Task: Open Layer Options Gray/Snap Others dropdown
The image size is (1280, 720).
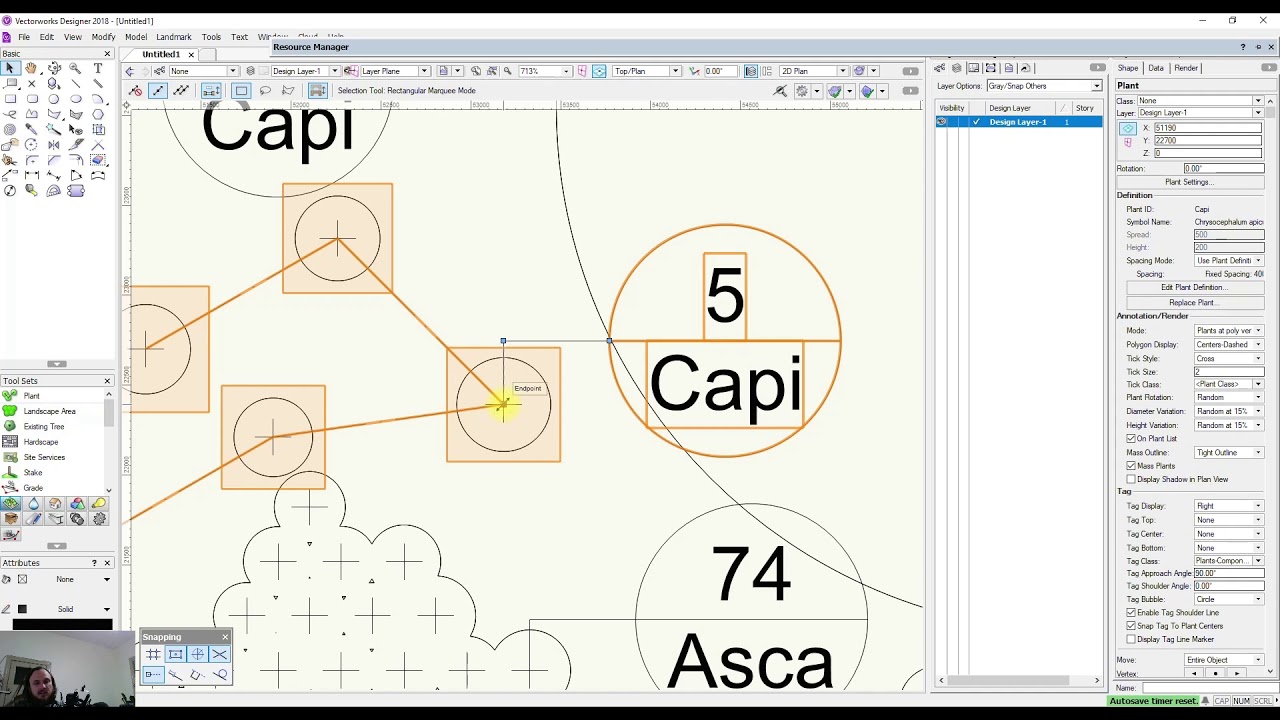Action: pos(1044,86)
